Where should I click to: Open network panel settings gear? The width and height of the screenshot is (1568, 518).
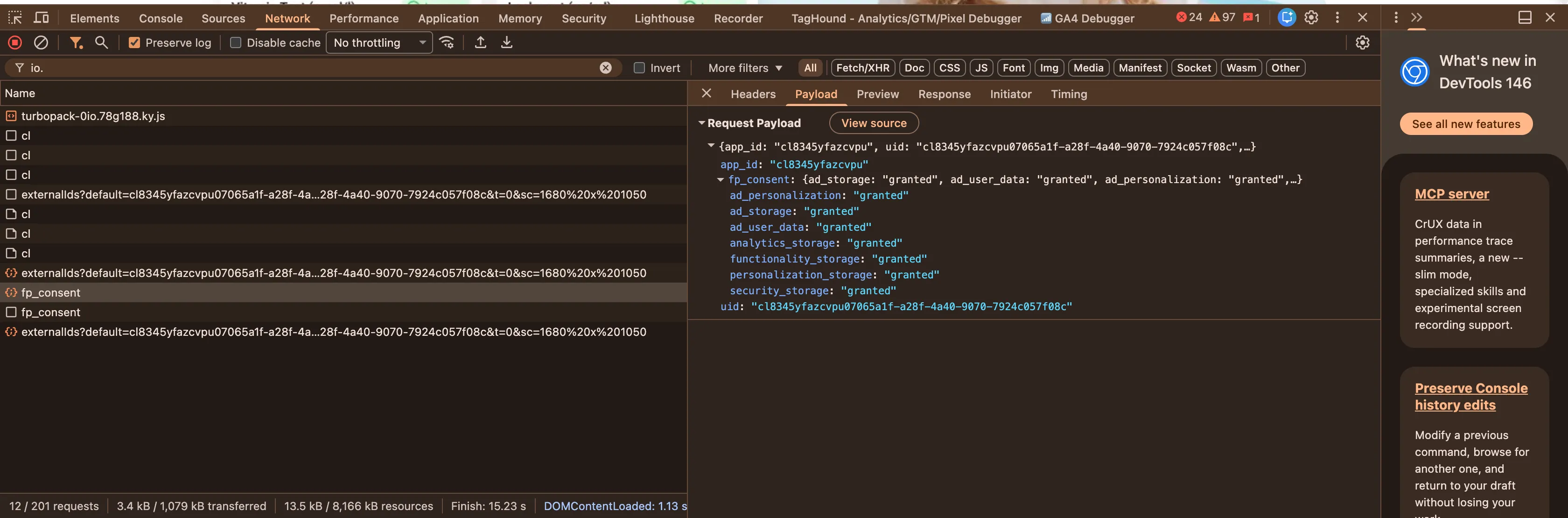1362,43
